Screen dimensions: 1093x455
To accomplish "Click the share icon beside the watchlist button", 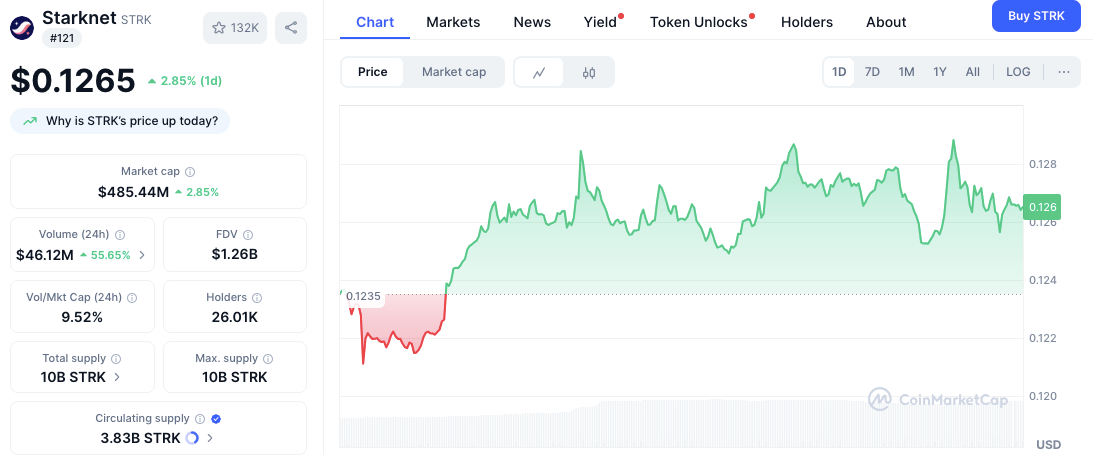I will pyautogui.click(x=291, y=27).
